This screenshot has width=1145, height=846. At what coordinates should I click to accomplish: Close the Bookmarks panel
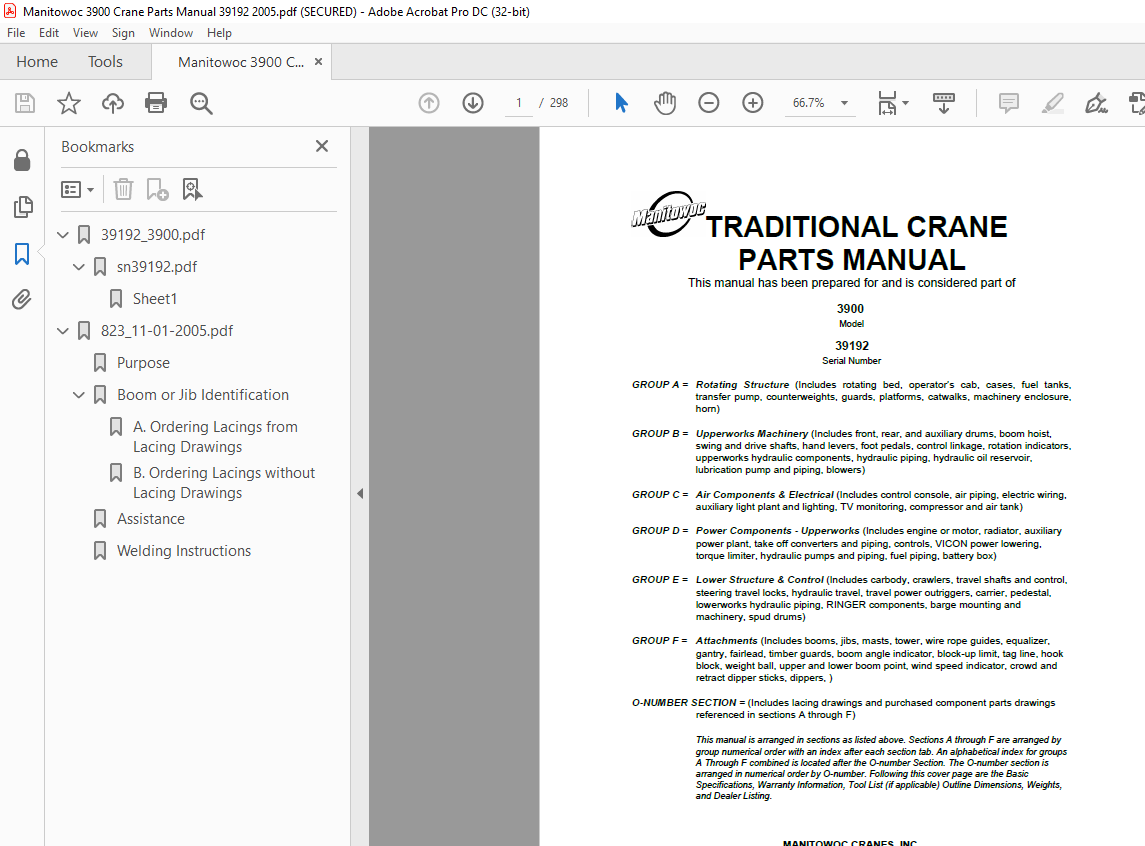(322, 146)
